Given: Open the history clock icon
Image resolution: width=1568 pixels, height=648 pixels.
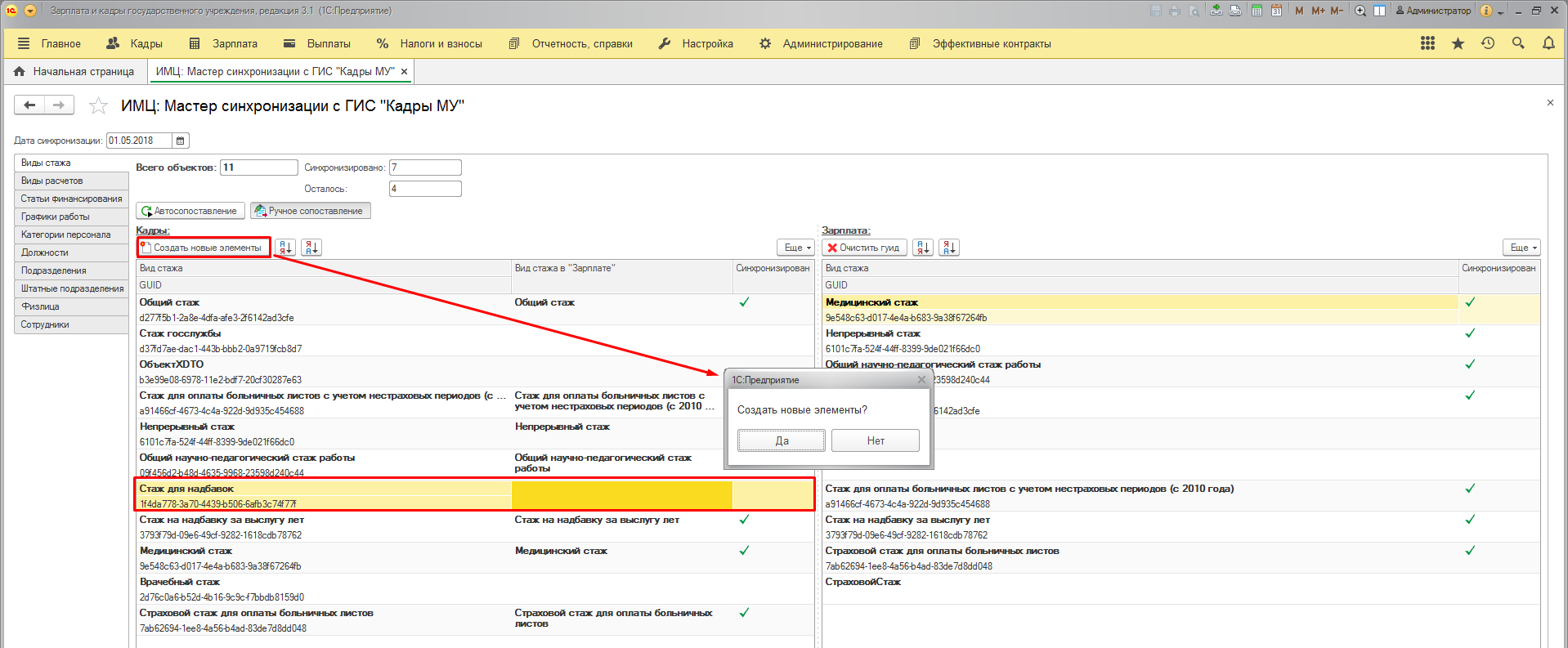Looking at the screenshot, I should click(x=1488, y=43).
